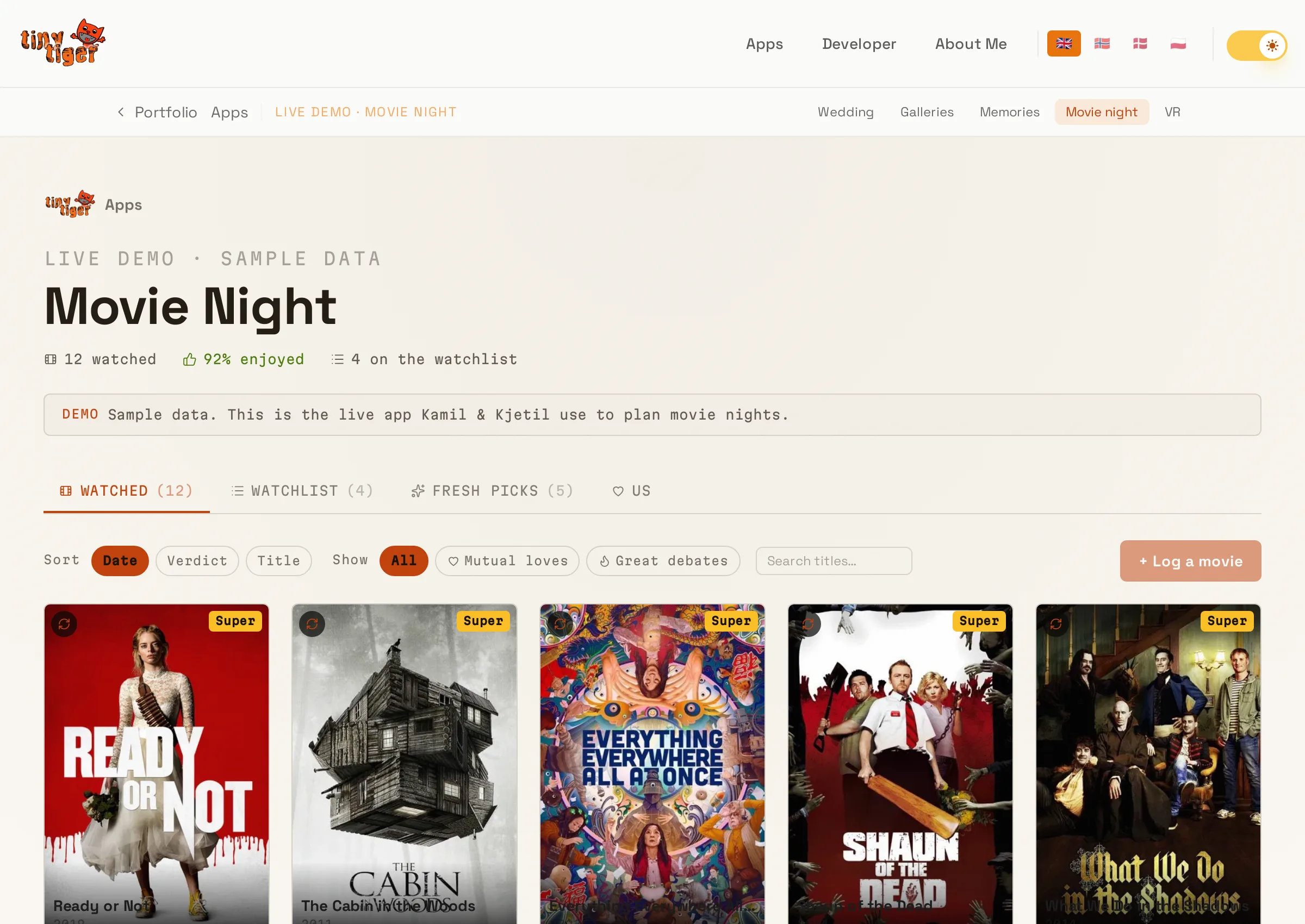Sort movies by Date
The image size is (1305, 924).
120,560
